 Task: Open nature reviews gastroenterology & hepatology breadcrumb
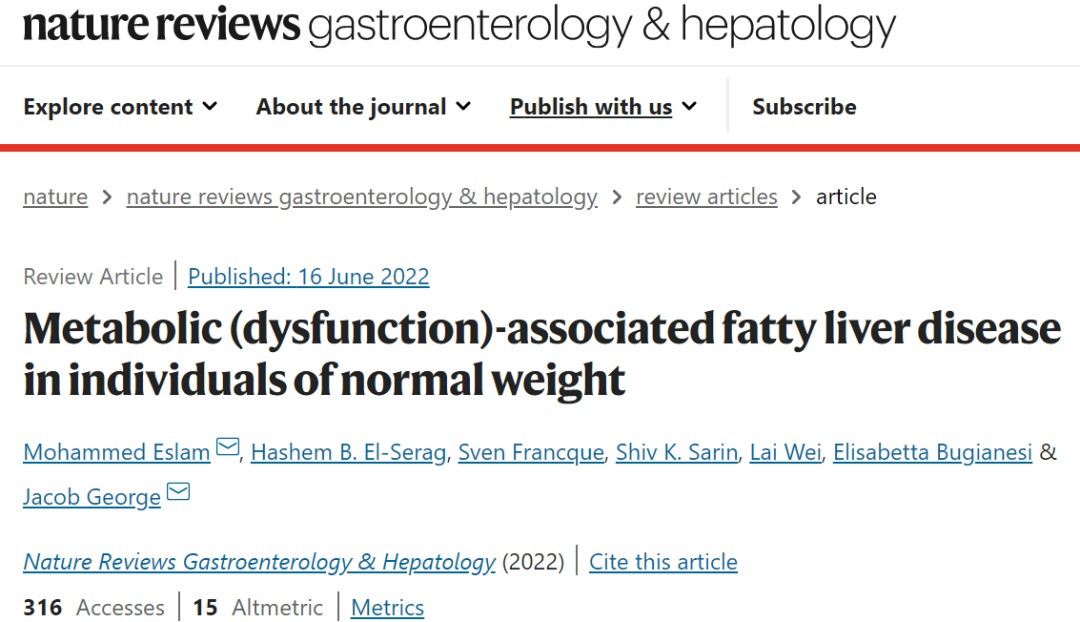click(362, 197)
